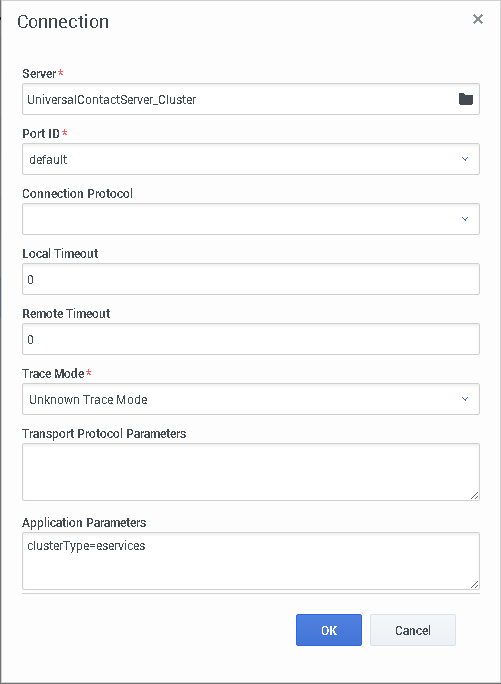
Task: Click the Trace Mode label
Action: tap(53, 373)
